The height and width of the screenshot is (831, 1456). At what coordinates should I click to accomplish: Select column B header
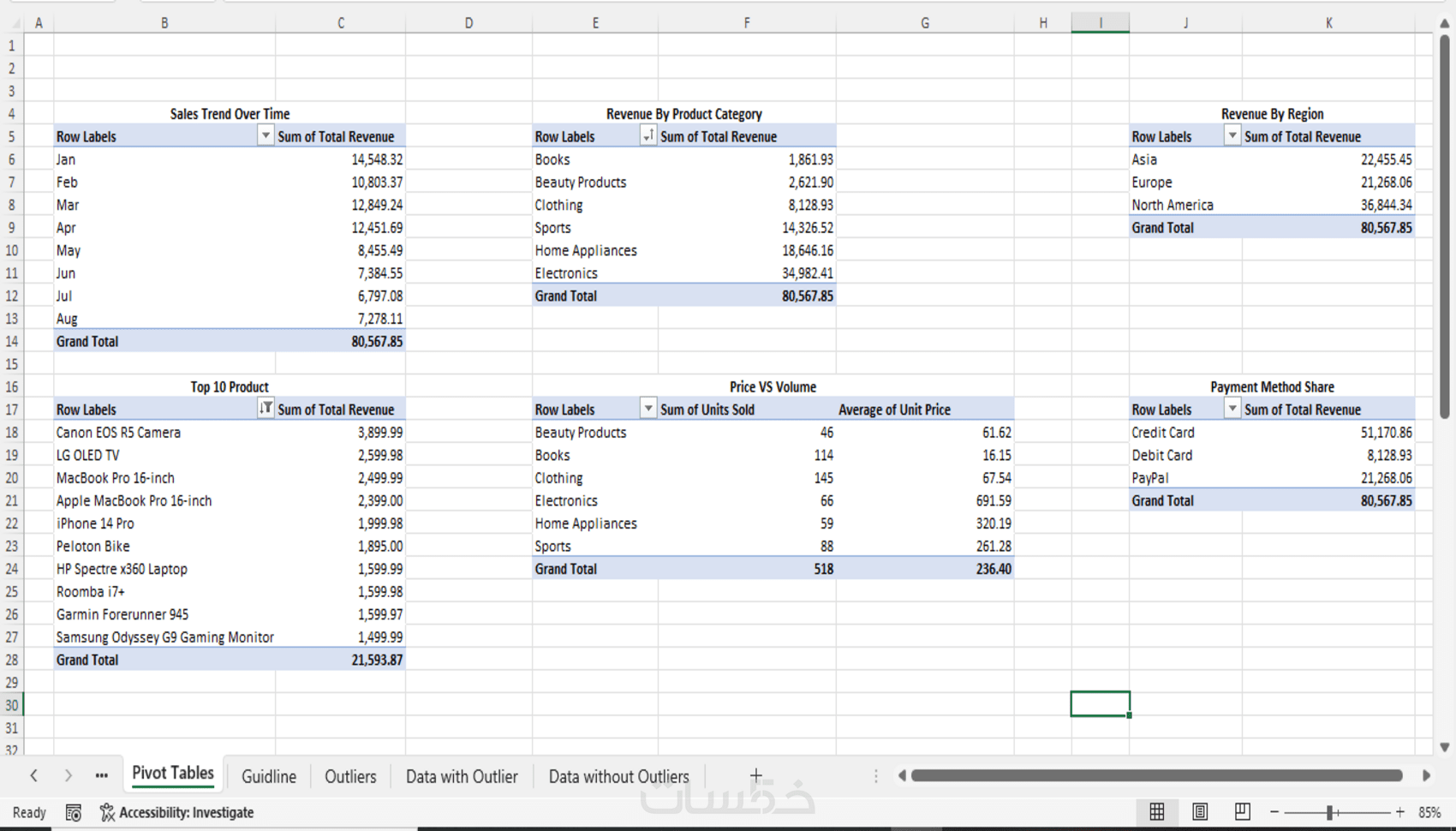(164, 23)
